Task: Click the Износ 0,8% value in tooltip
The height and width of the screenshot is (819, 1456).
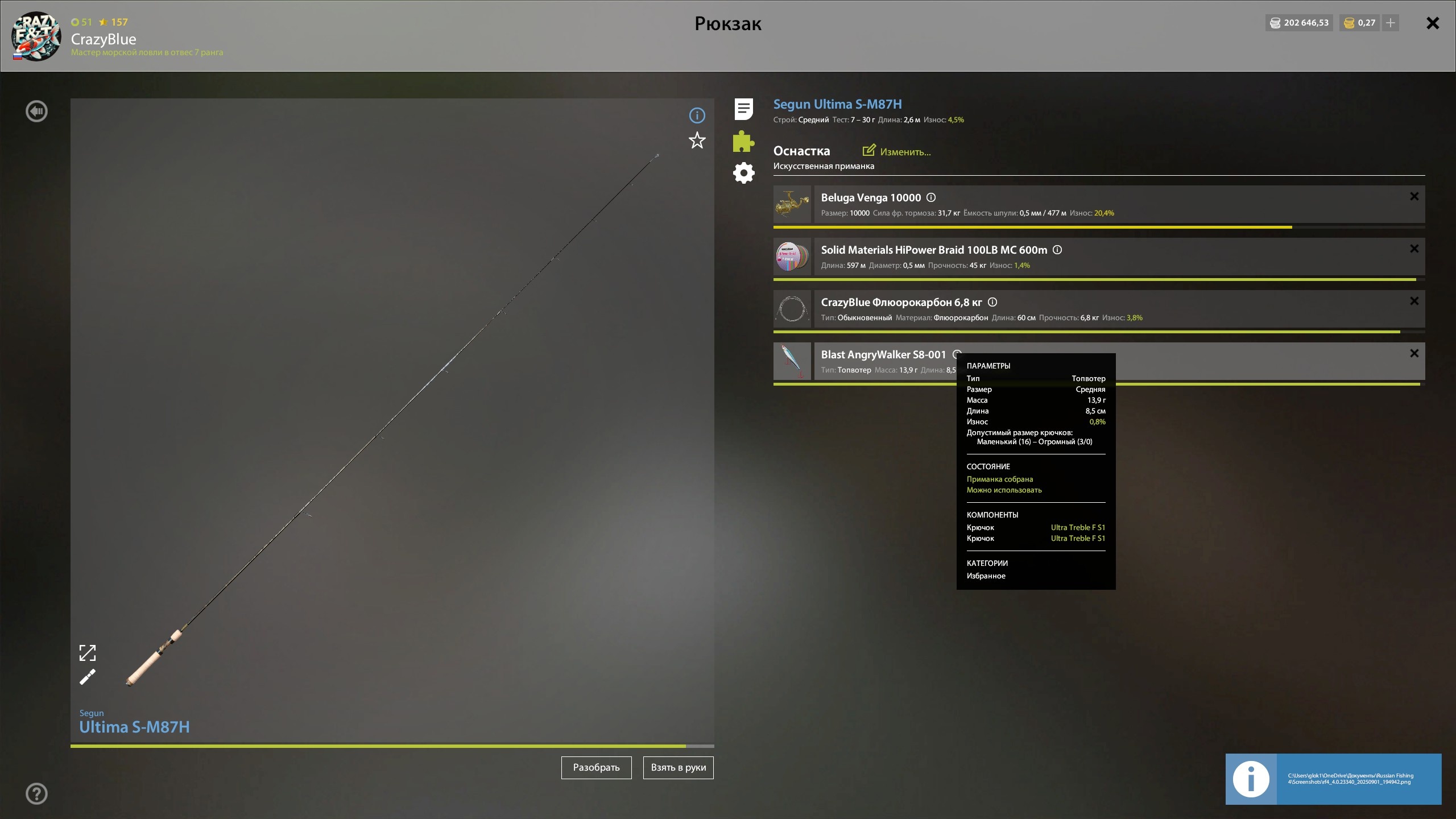Action: tap(1097, 421)
